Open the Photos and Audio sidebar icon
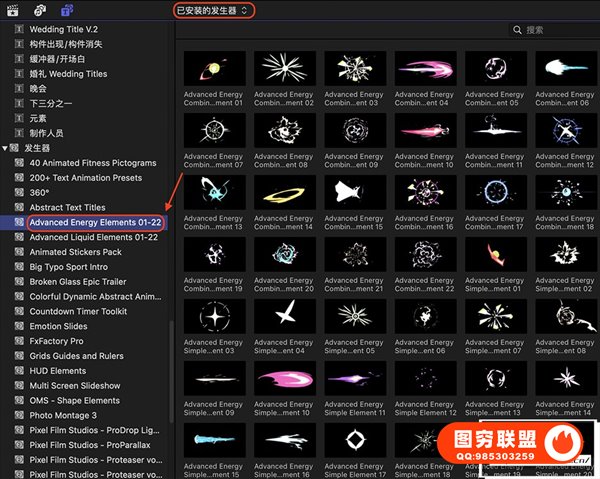The height and width of the screenshot is (479, 600). click(39, 9)
